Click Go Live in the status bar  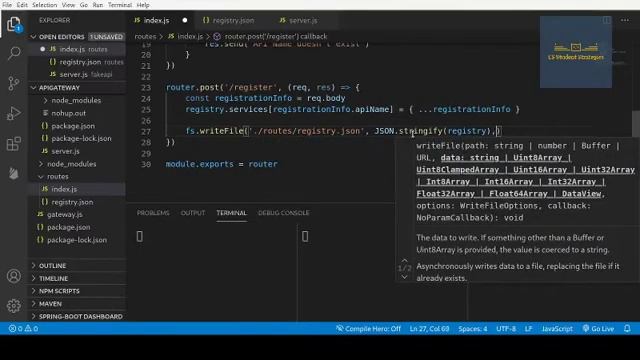click(598, 329)
